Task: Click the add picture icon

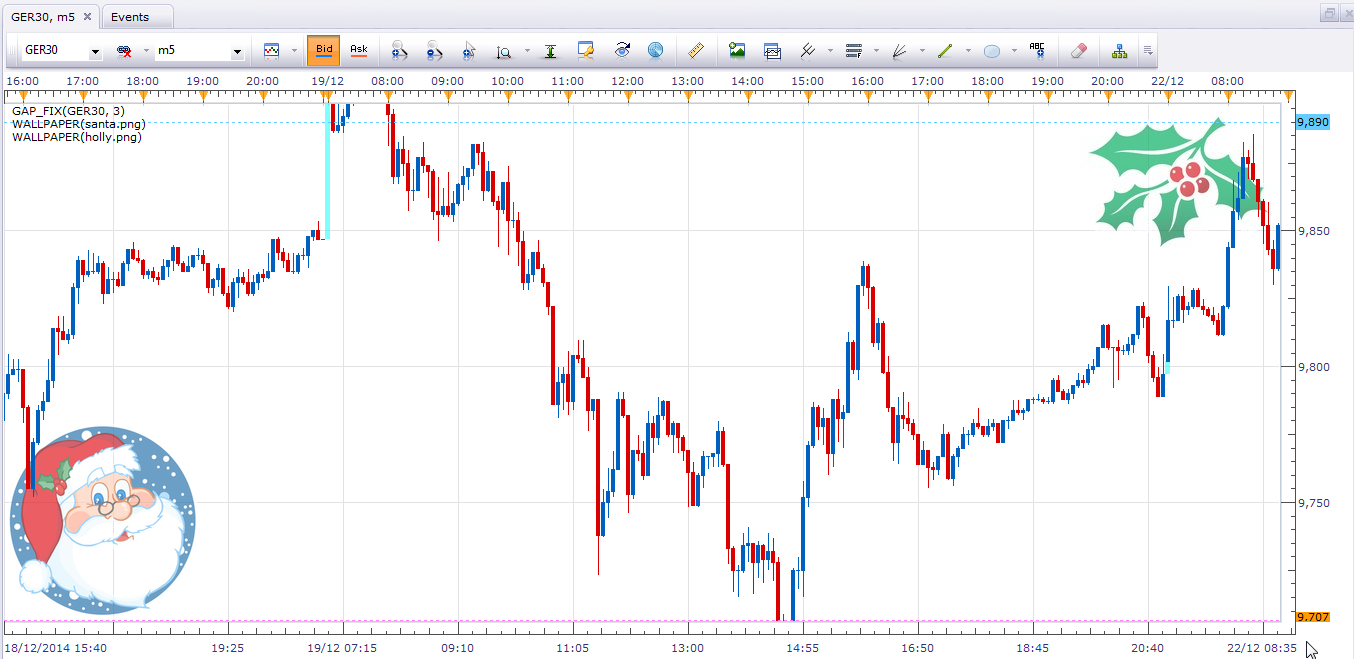Action: tap(737, 50)
